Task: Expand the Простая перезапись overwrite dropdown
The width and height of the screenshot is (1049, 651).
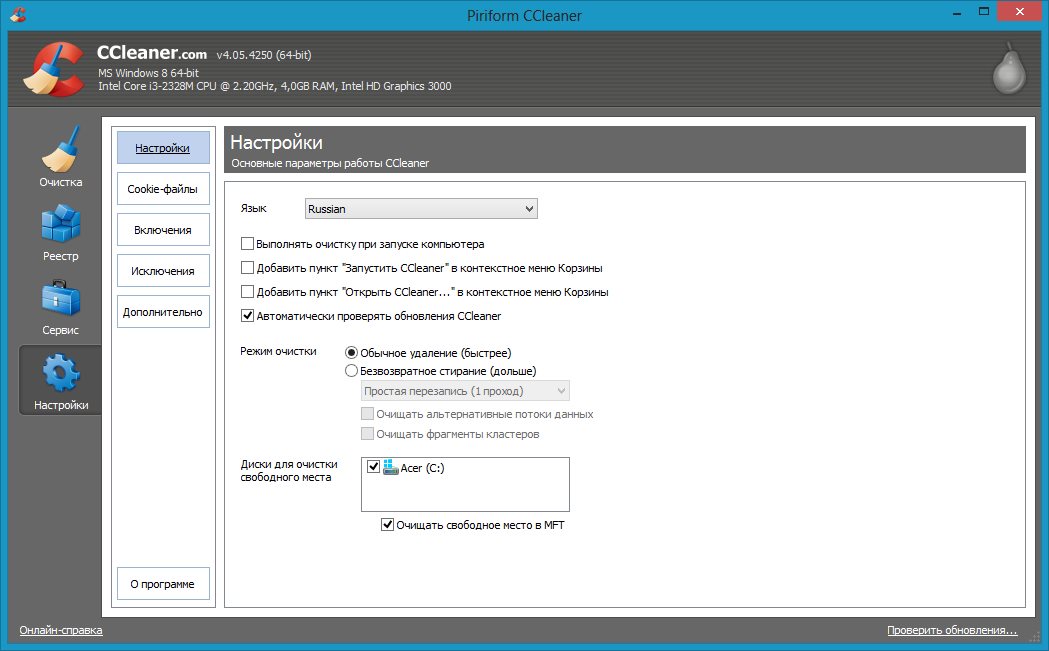Action: pyautogui.click(x=464, y=391)
